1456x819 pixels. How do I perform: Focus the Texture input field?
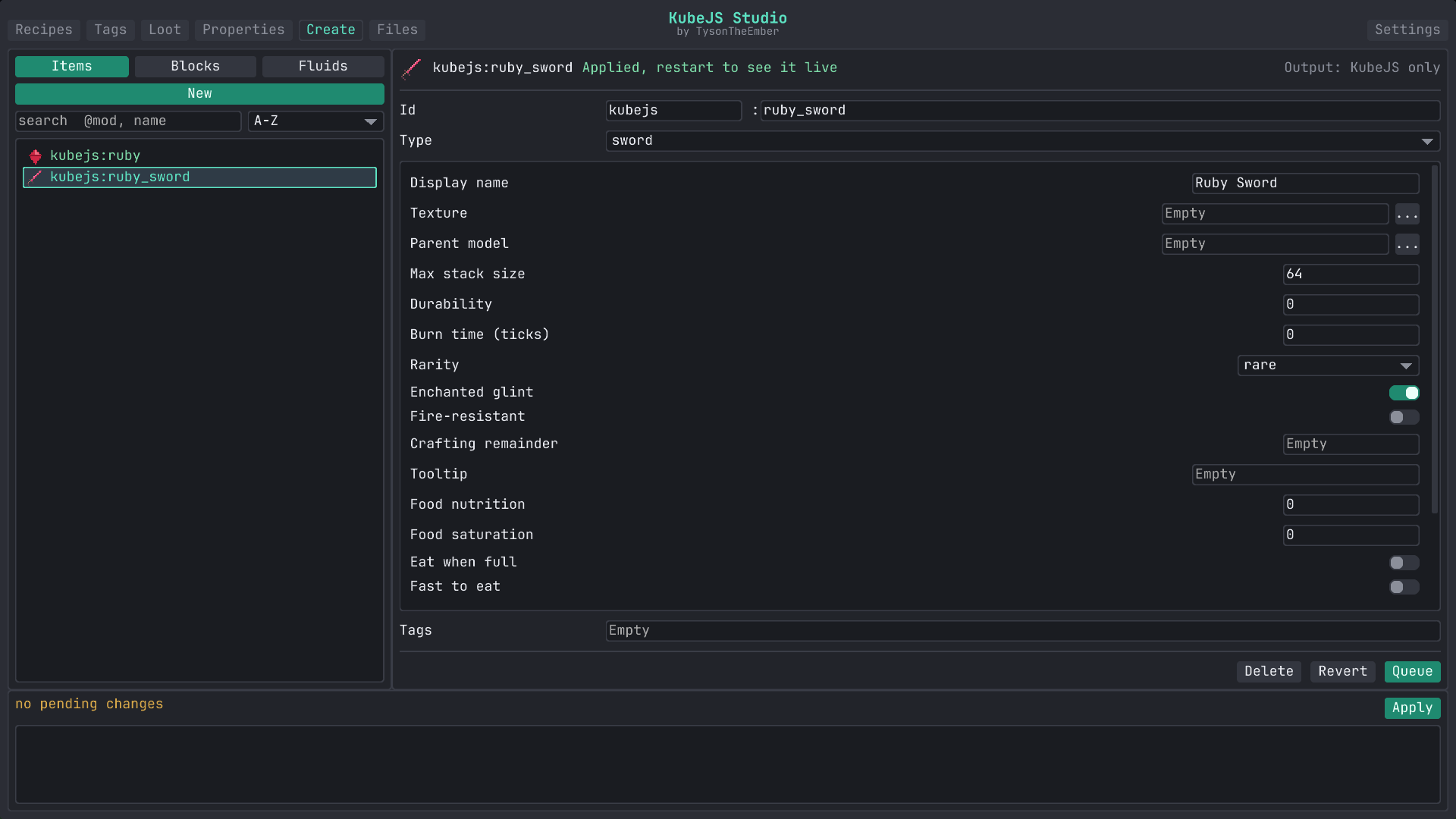(1275, 214)
